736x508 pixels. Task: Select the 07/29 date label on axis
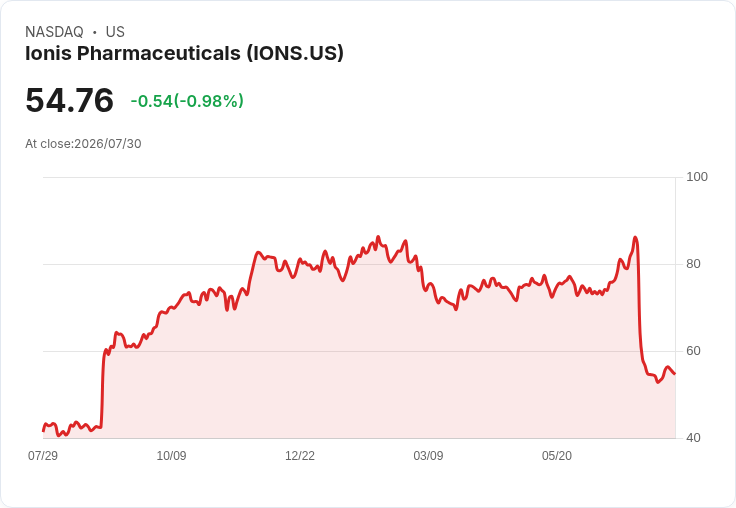pos(43,455)
